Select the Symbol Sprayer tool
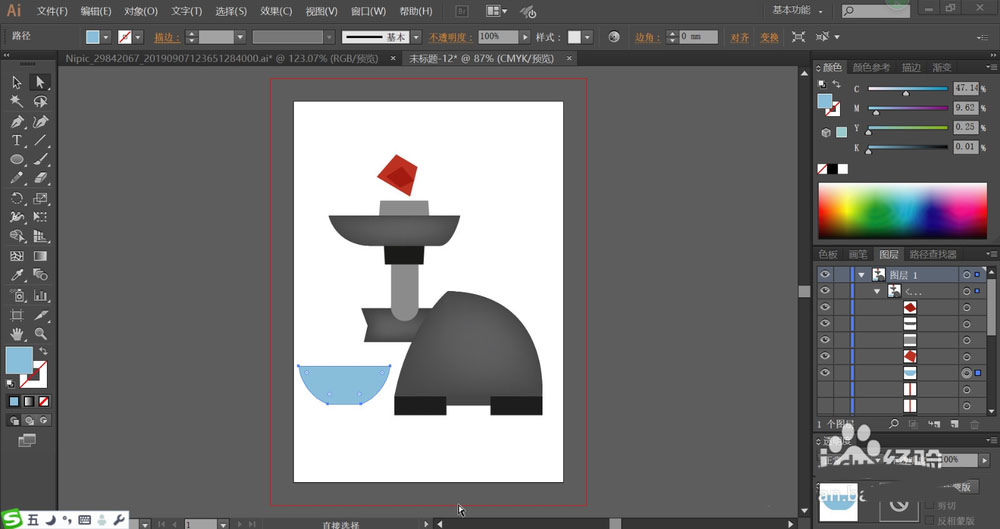 (x=17, y=295)
